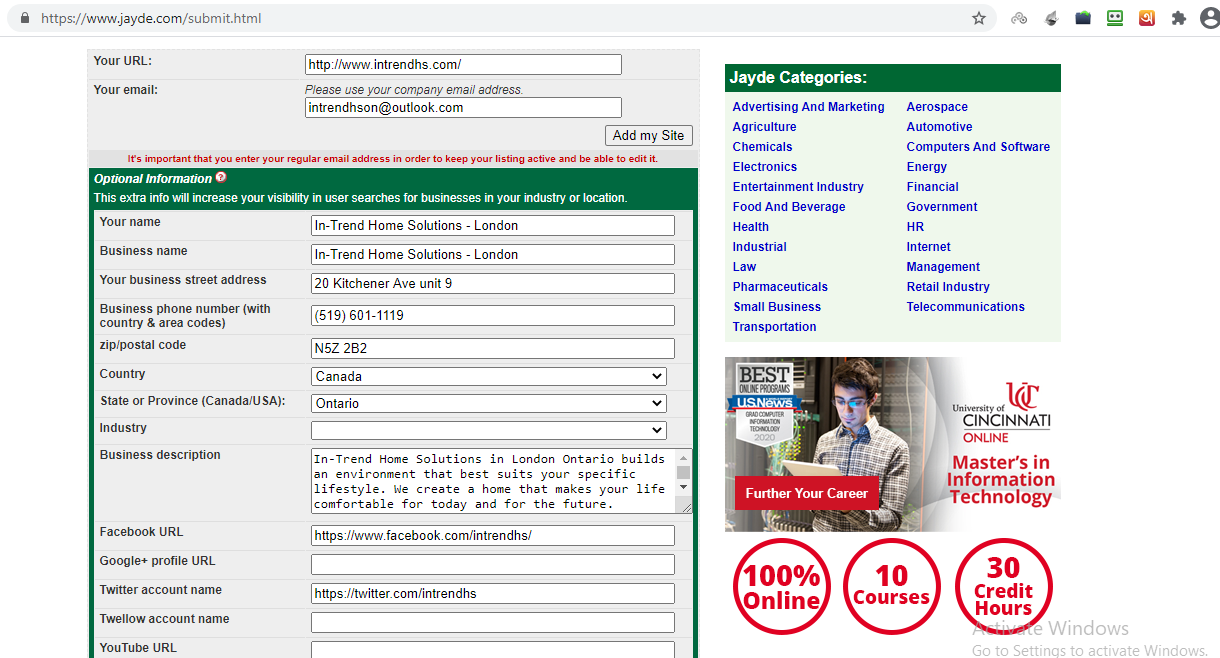Open the Financial category link
The width and height of the screenshot is (1220, 658).
click(932, 187)
